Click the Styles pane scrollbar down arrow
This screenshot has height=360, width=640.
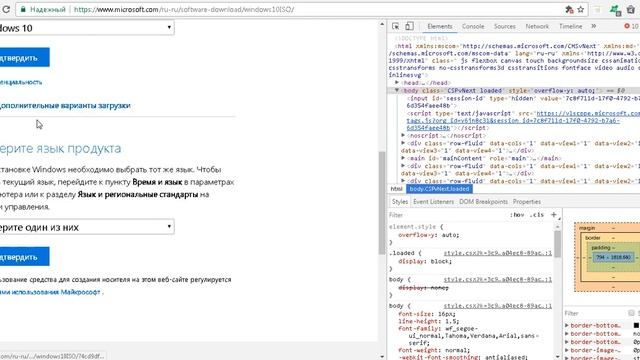tap(557, 356)
